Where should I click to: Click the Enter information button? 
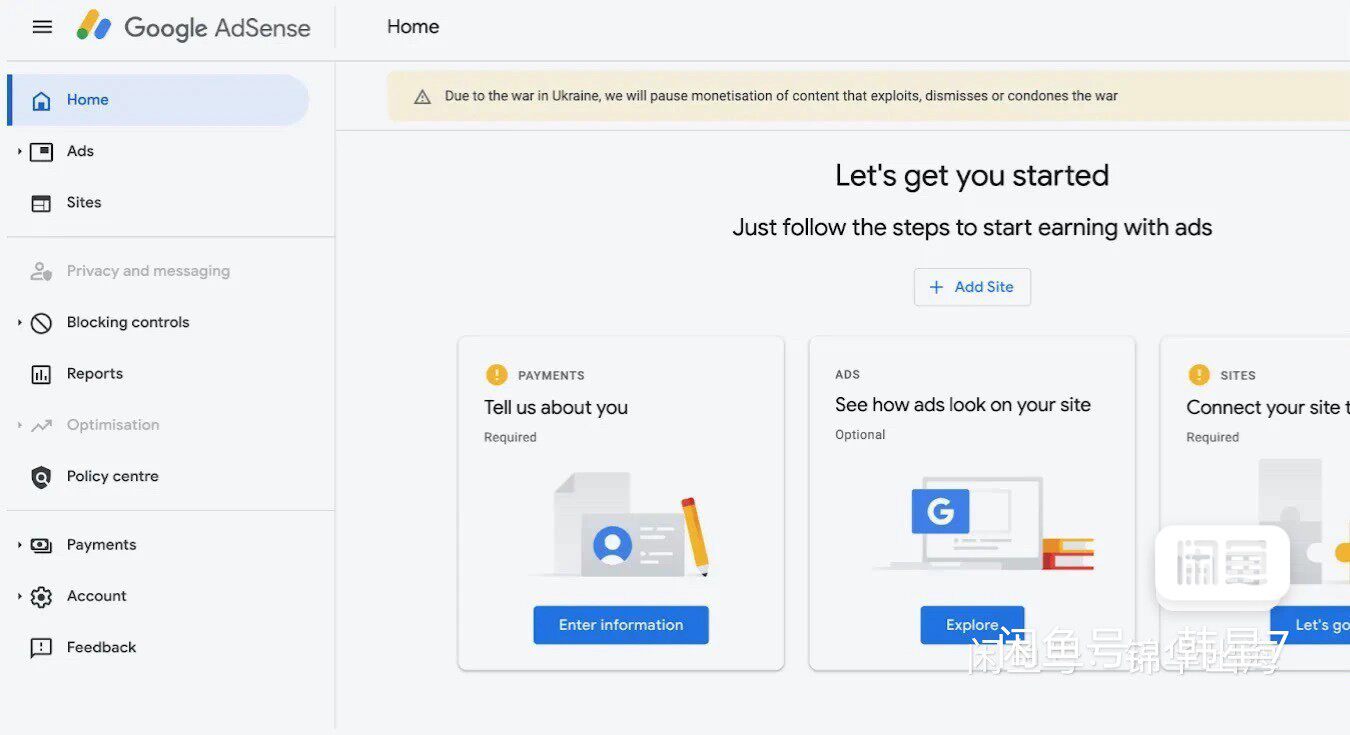tap(621, 625)
